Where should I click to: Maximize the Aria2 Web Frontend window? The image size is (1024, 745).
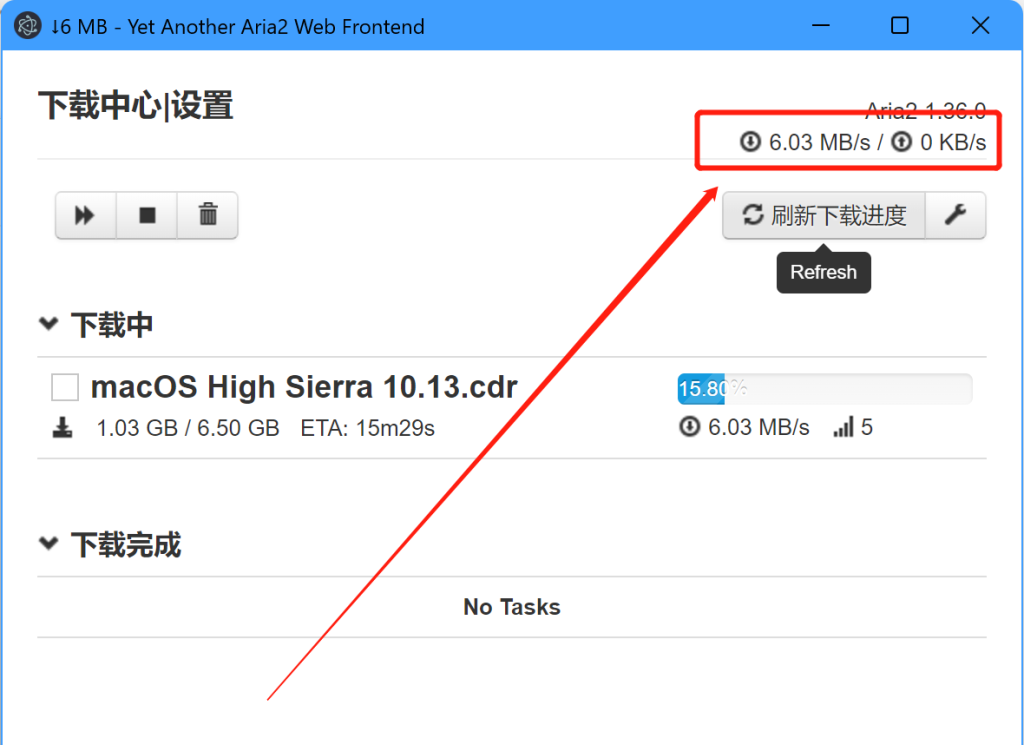pos(900,26)
